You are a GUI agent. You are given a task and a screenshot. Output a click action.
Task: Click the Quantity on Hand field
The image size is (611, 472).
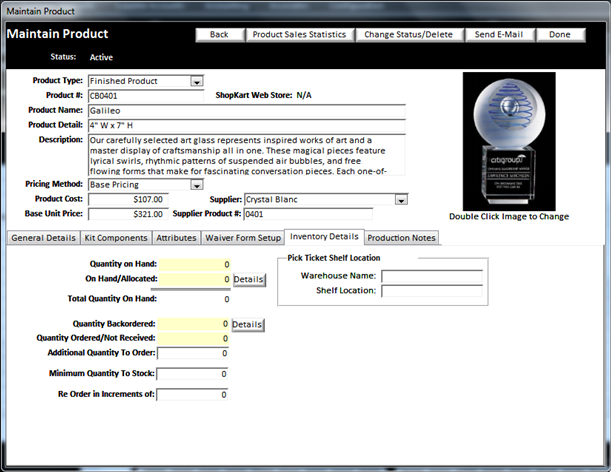tap(194, 265)
